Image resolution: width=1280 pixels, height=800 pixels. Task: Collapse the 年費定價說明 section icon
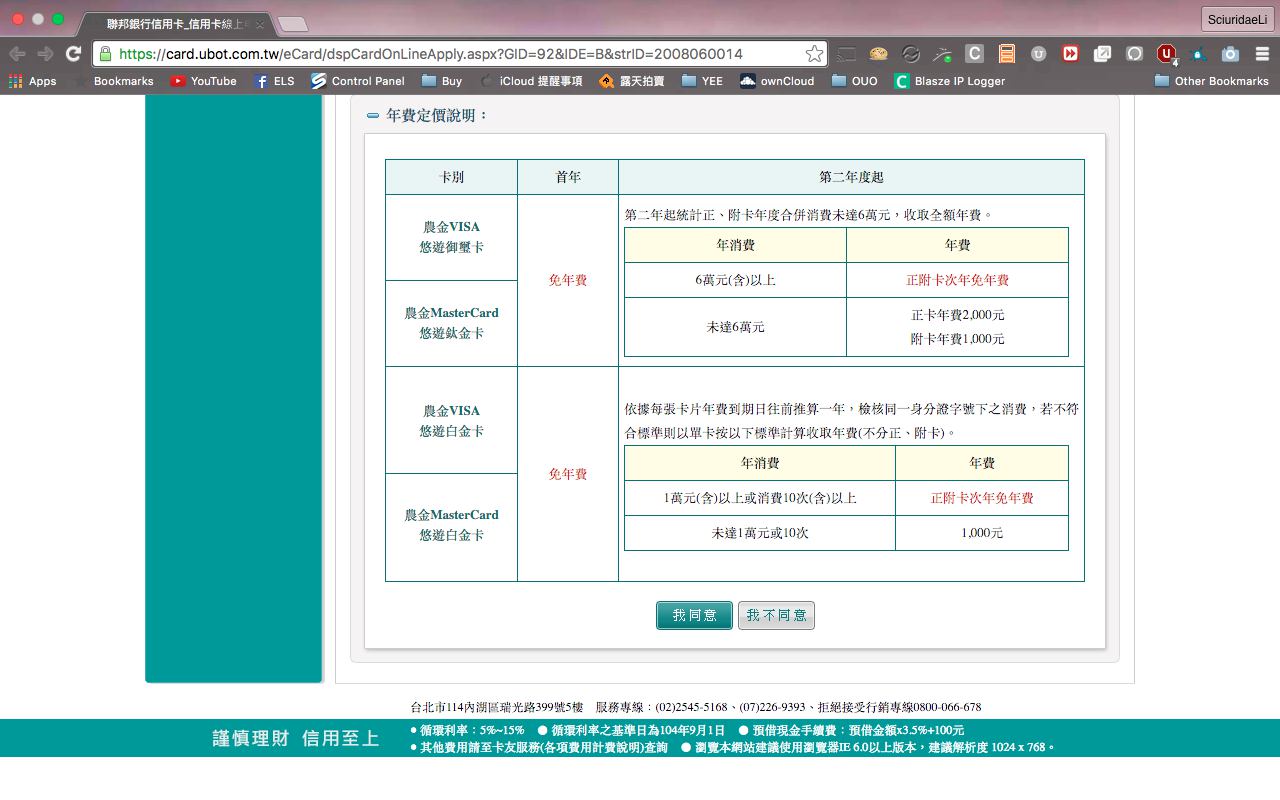pos(373,116)
